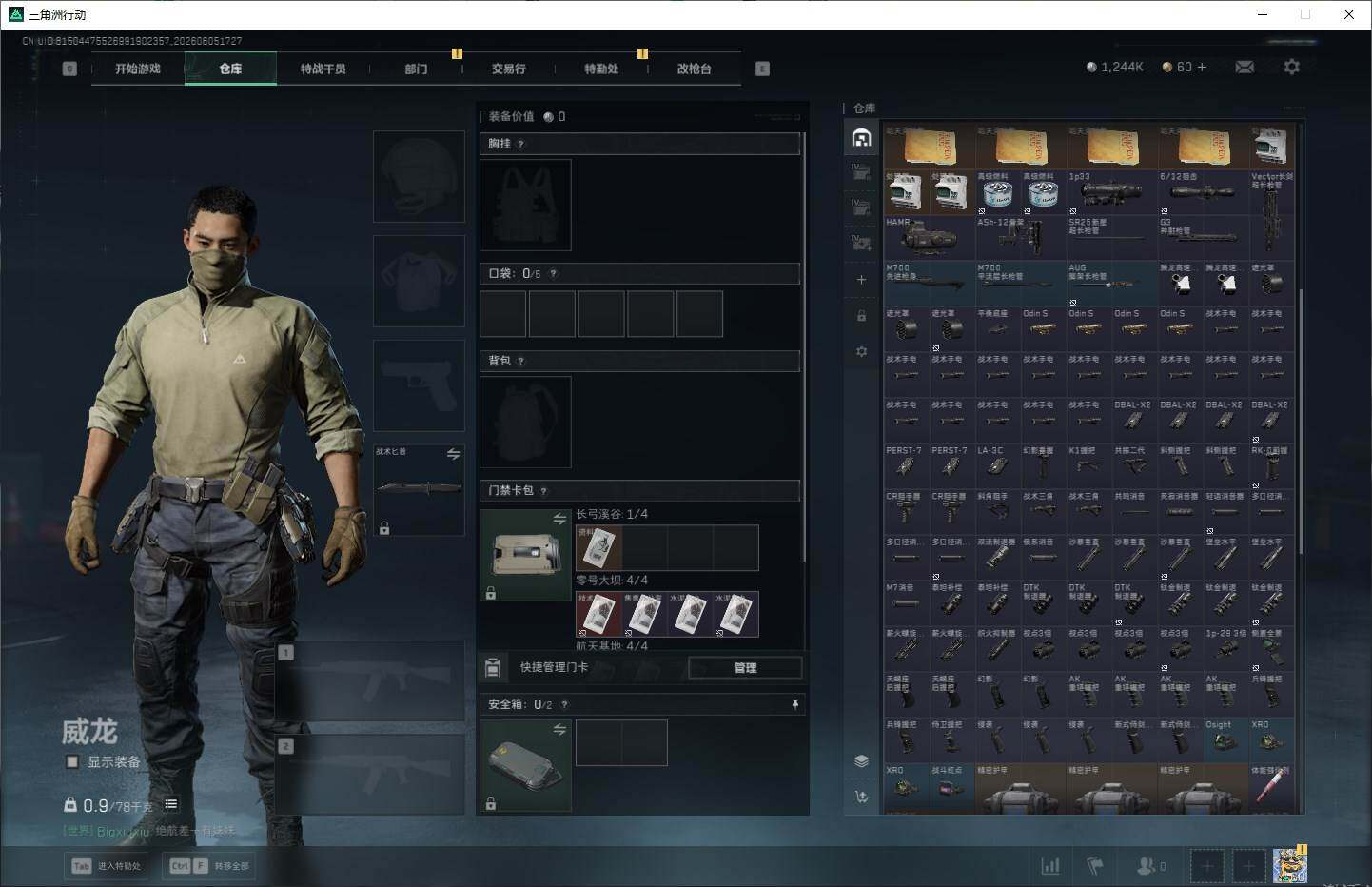Click the stack layers icon in warehouse sidebar
The height and width of the screenshot is (887, 1372).
tap(861, 760)
